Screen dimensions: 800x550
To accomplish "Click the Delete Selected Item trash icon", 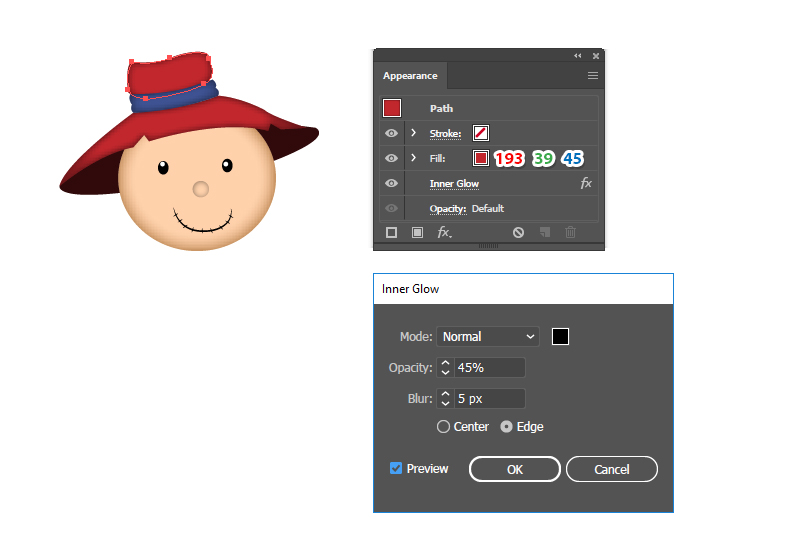I will 571,232.
